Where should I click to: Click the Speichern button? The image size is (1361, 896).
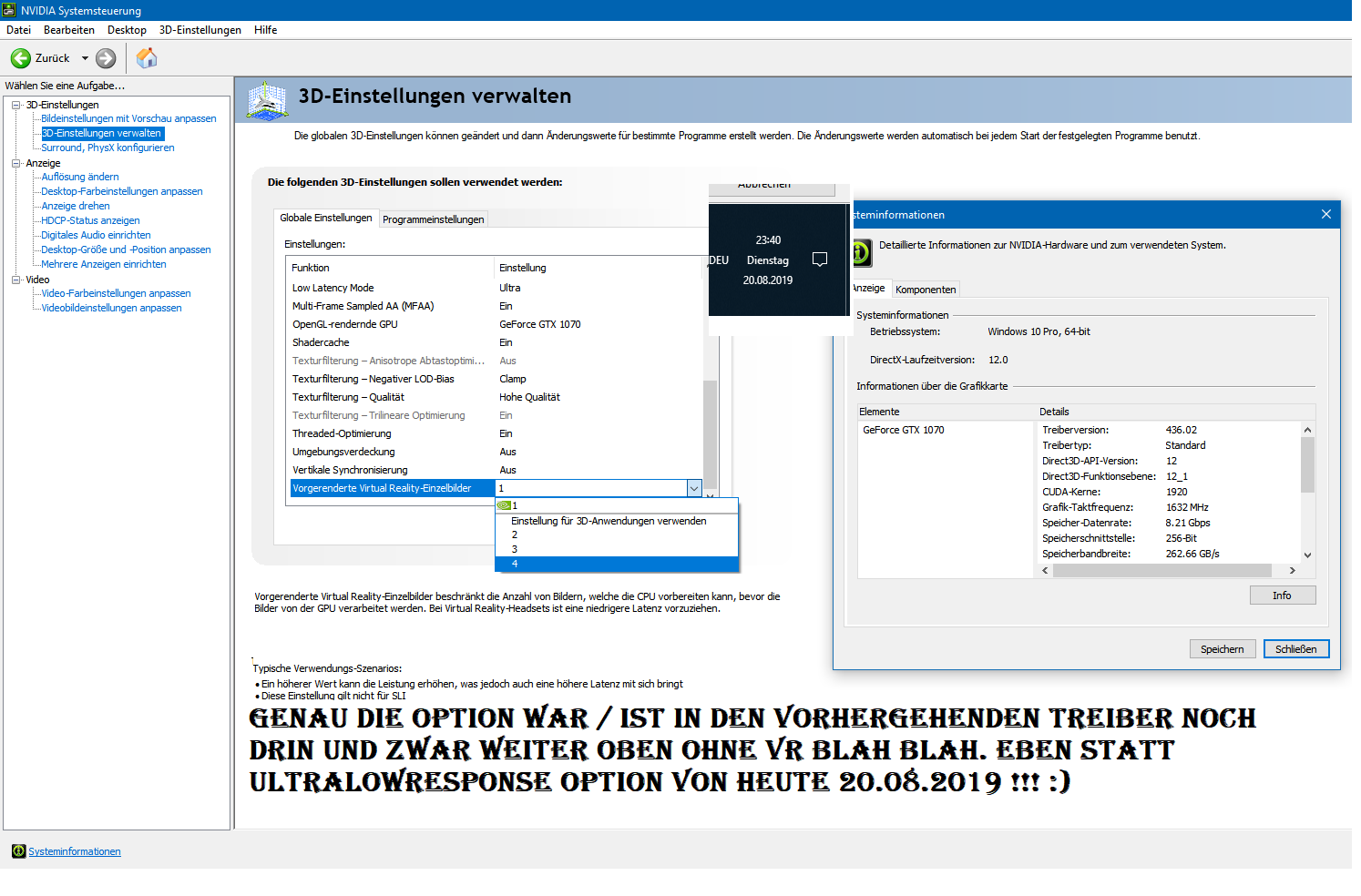point(1223,649)
